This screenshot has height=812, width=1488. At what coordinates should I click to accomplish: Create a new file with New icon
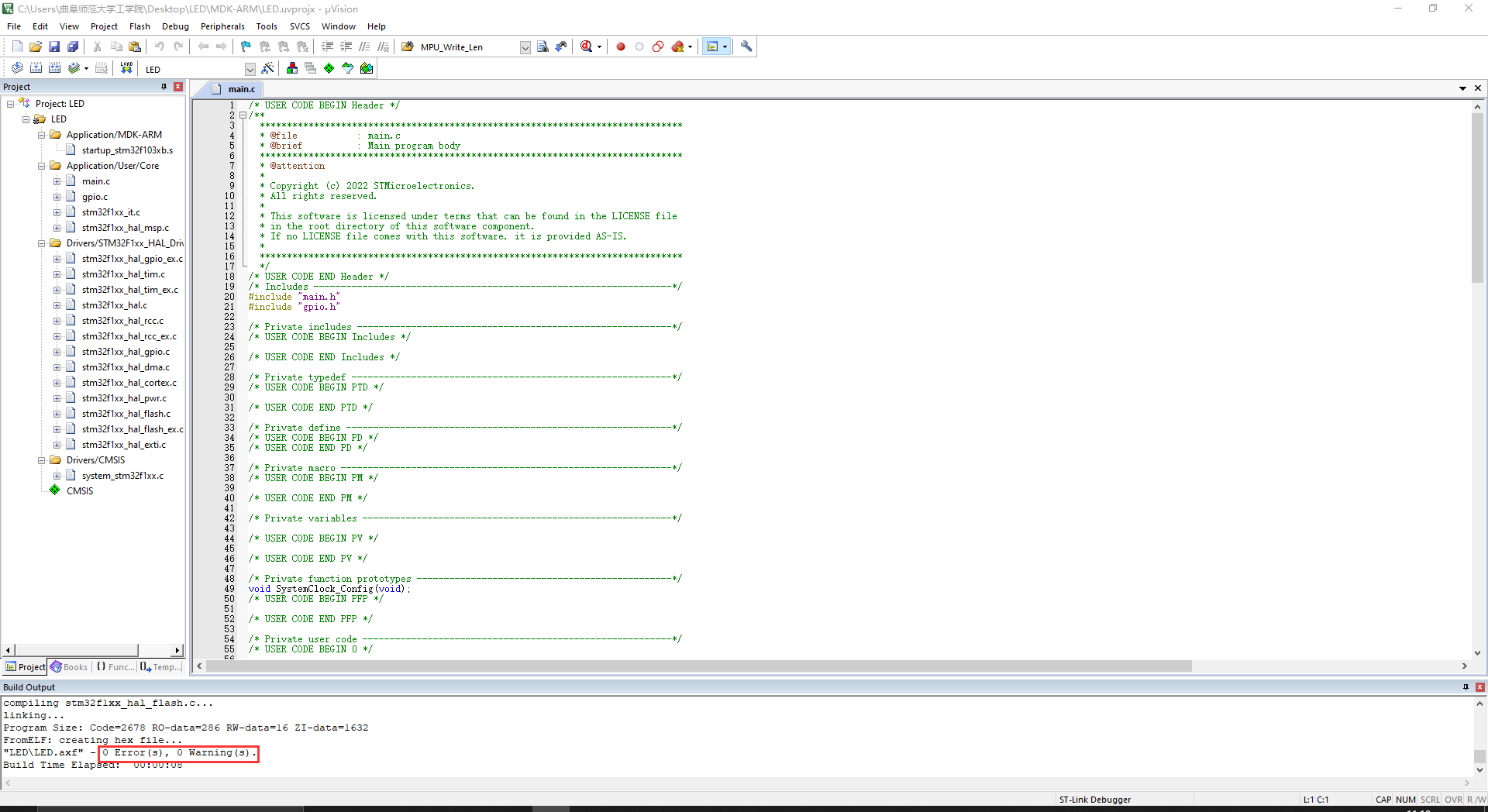(17, 46)
